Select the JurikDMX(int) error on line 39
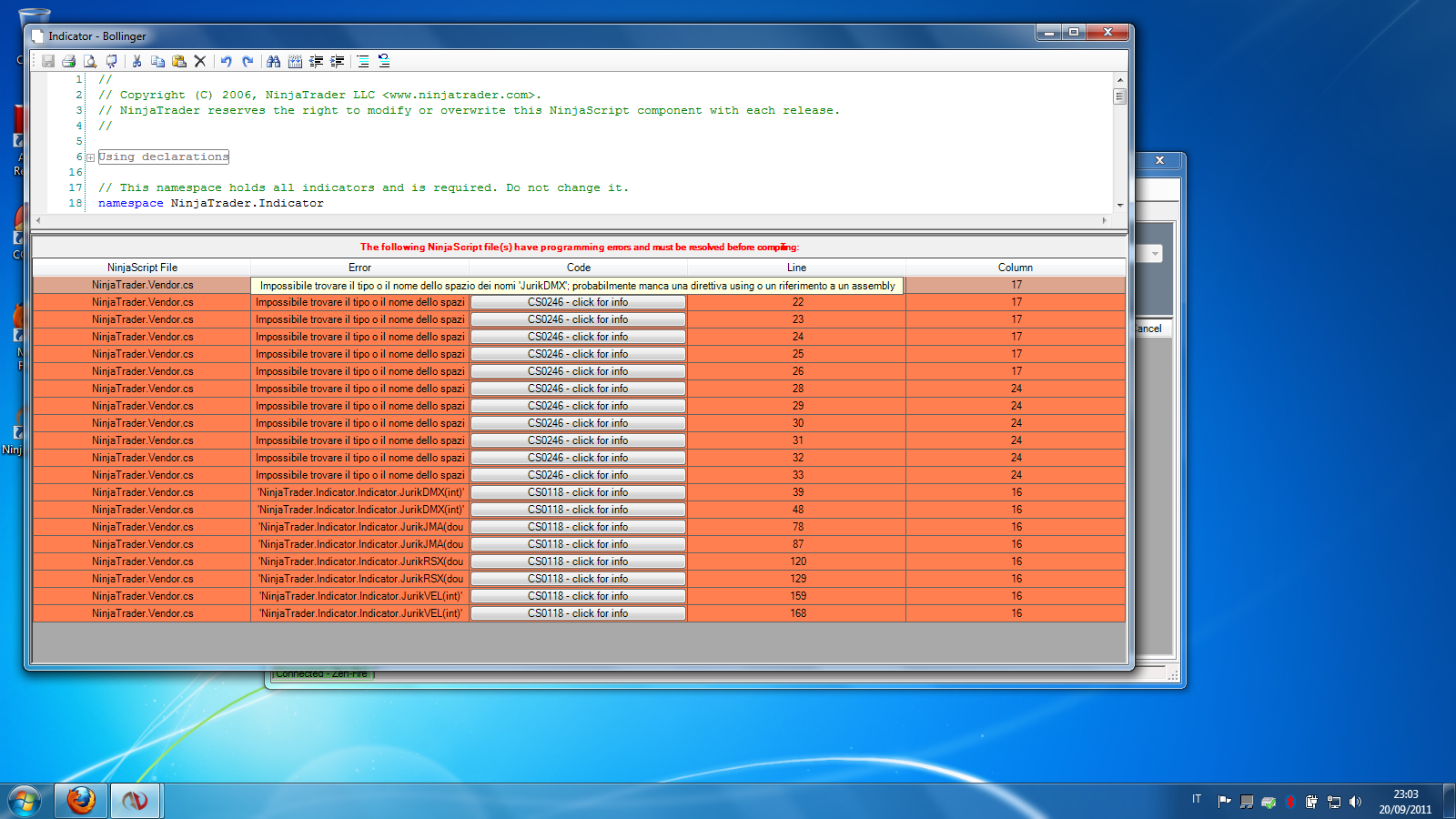Screen dimensions: 1456x819 (x=359, y=492)
